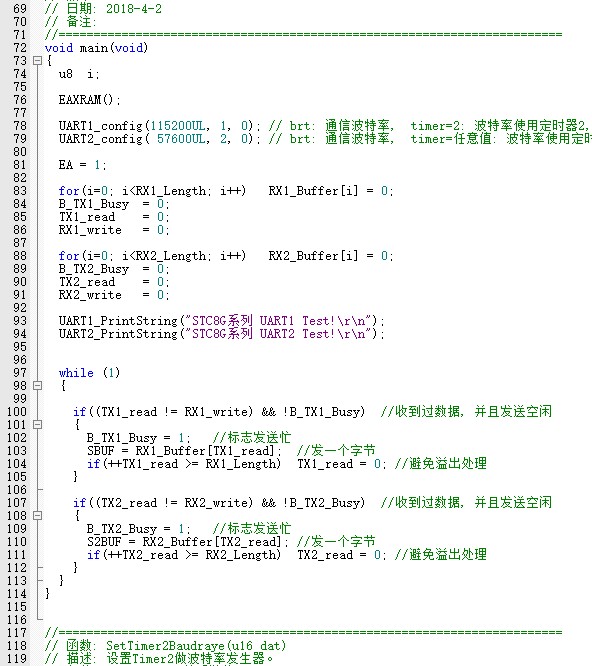
Task: Click the 'while (1)' keyword line
Action: click(90, 373)
